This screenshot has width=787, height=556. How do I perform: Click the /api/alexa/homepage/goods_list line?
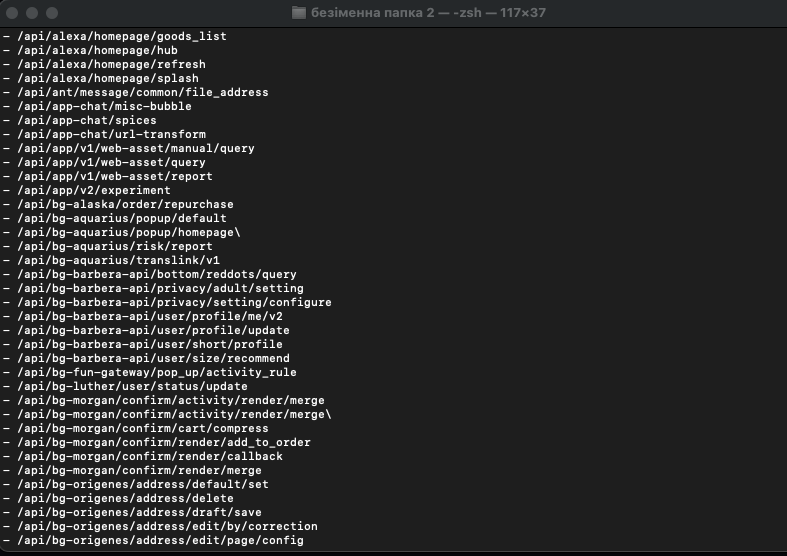pyautogui.click(x=115, y=37)
